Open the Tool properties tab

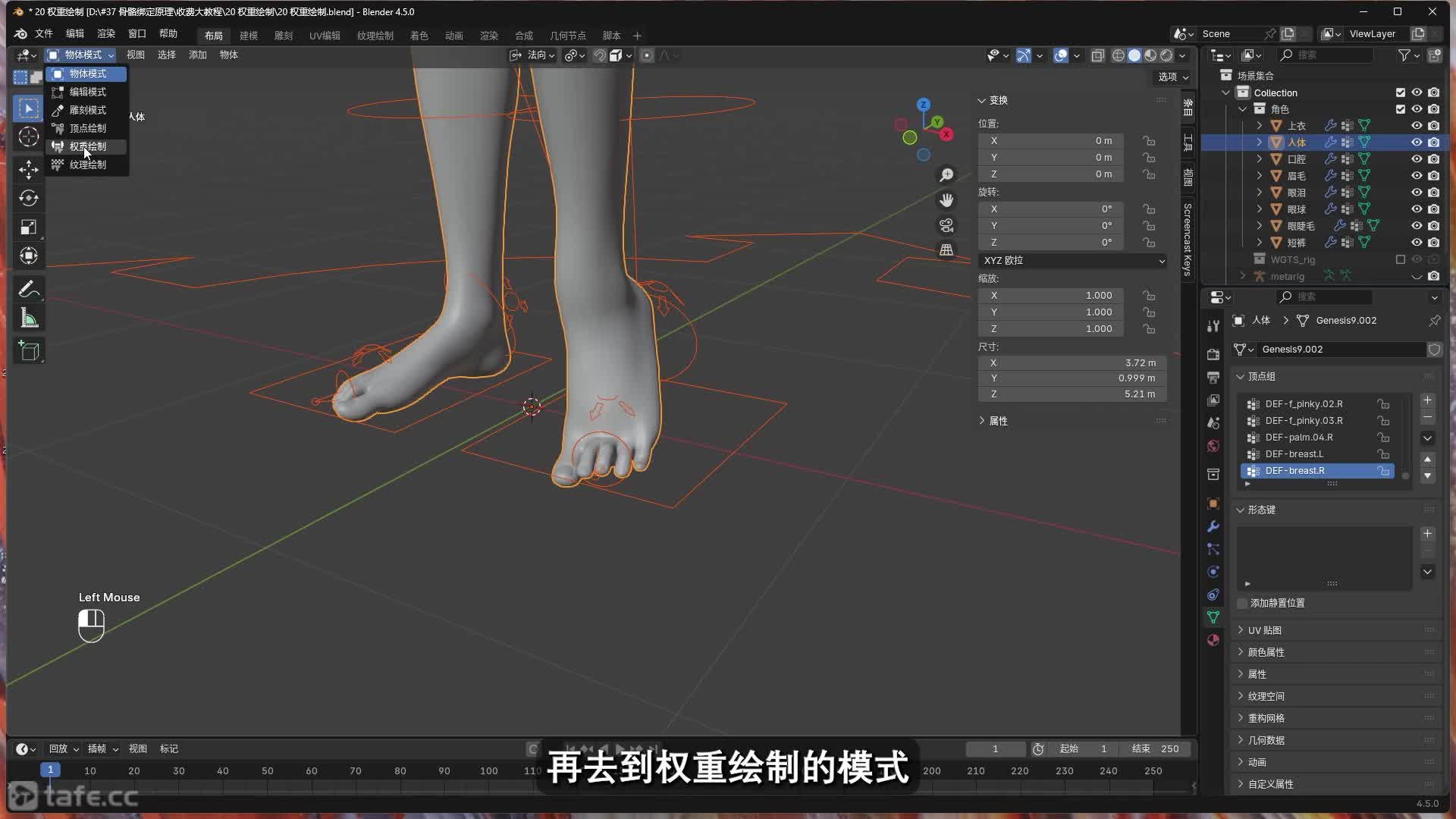point(1213,326)
